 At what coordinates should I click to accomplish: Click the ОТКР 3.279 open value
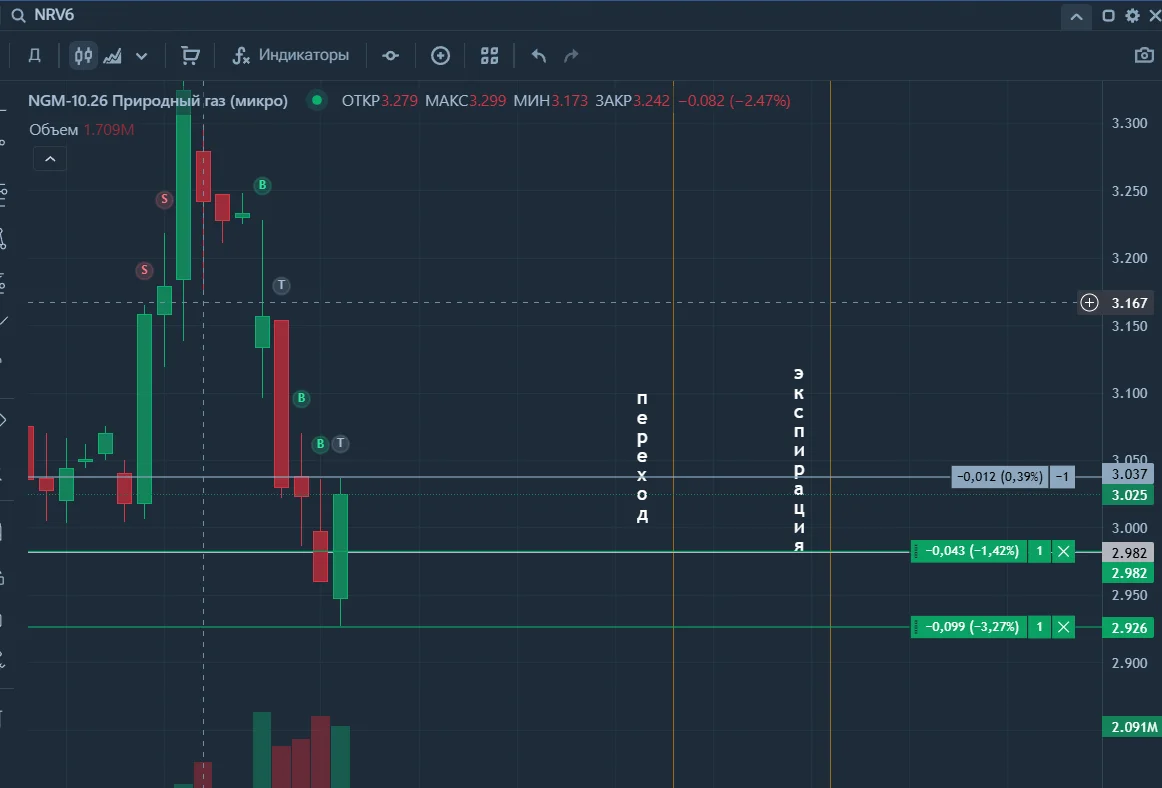tap(379, 101)
